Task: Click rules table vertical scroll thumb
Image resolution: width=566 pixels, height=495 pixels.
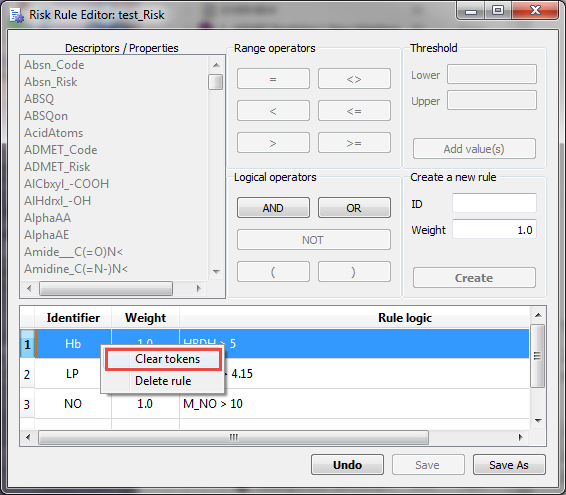Action: [537, 356]
